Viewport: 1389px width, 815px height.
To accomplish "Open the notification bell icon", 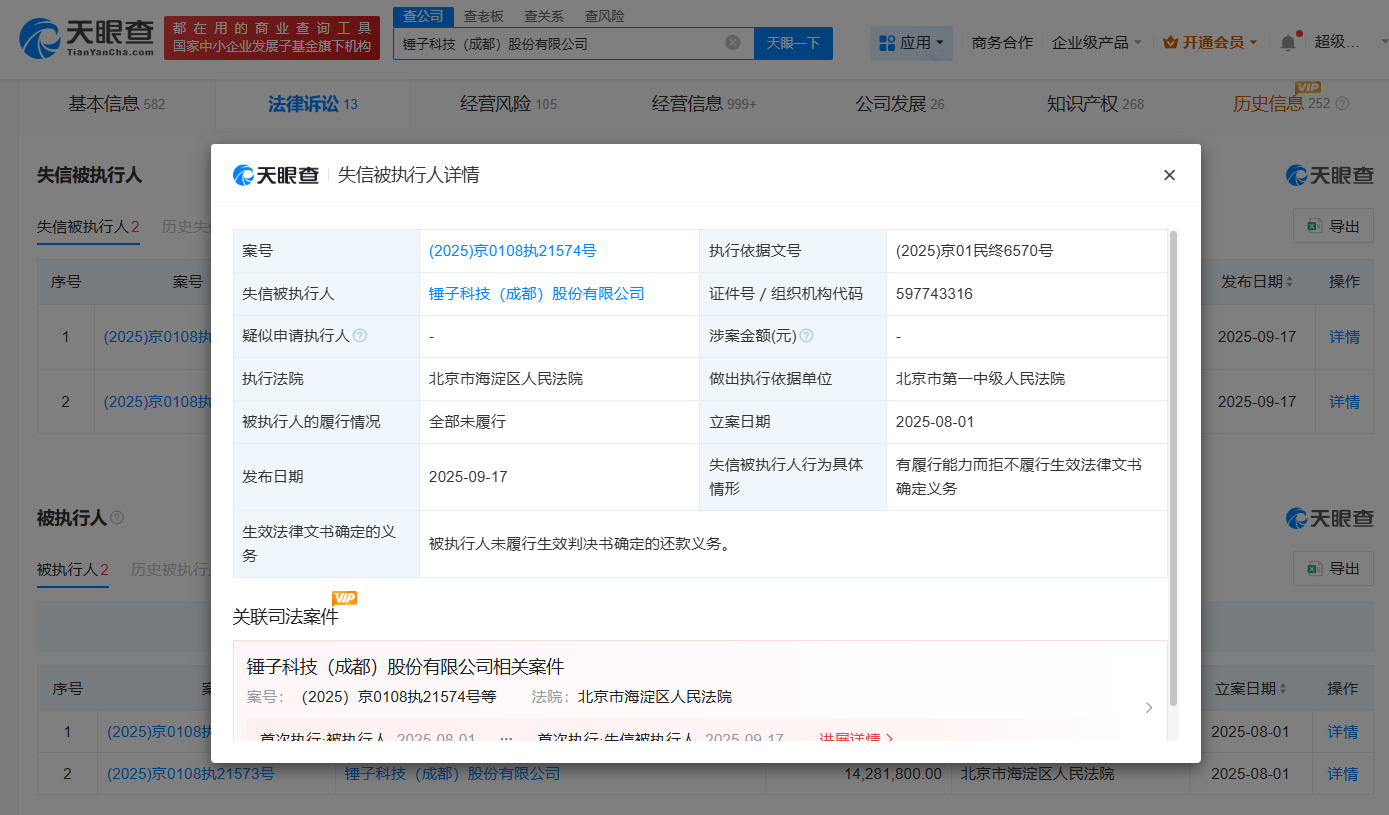I will [1288, 40].
